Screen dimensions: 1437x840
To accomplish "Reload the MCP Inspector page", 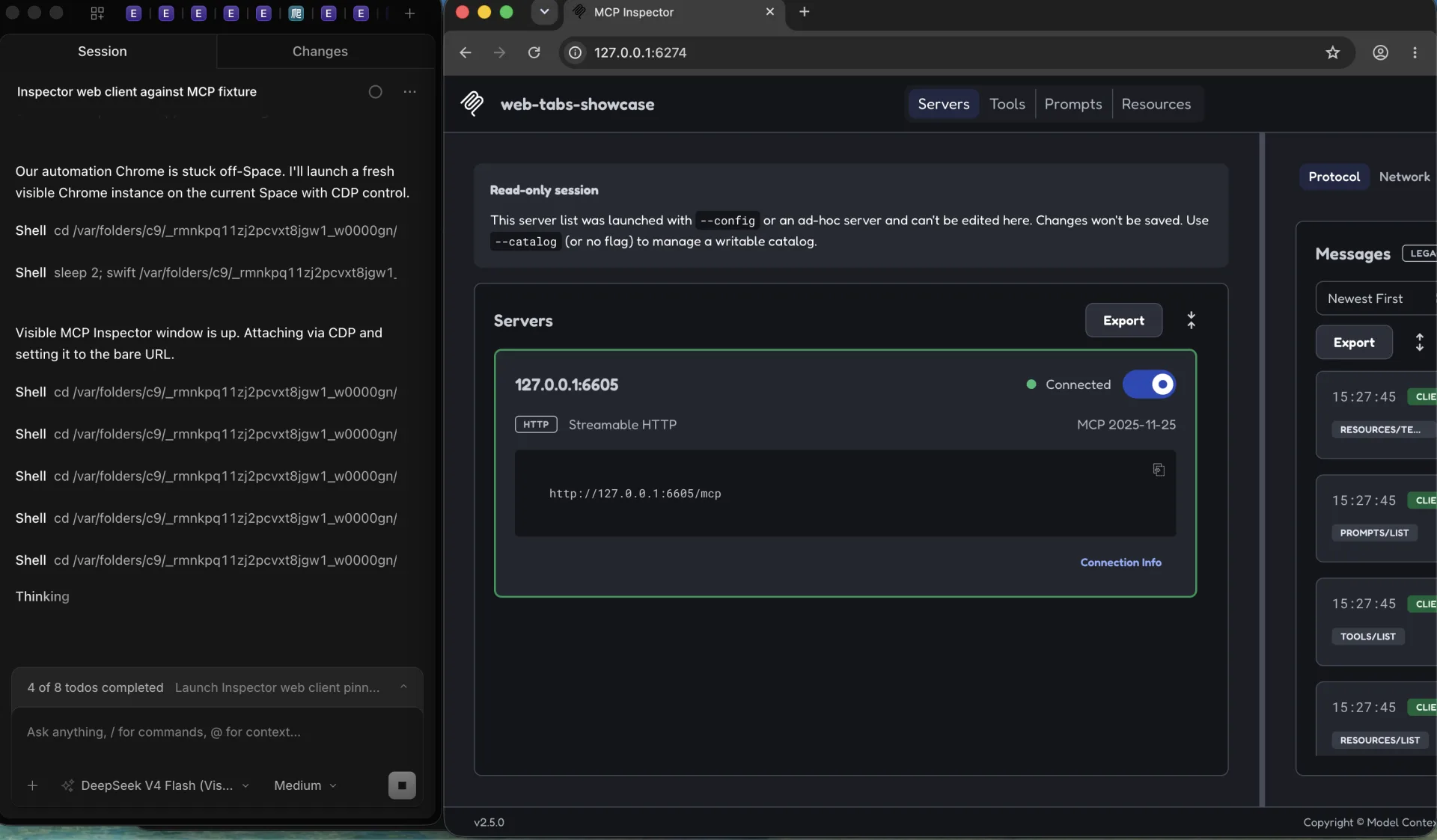I will pos(534,52).
